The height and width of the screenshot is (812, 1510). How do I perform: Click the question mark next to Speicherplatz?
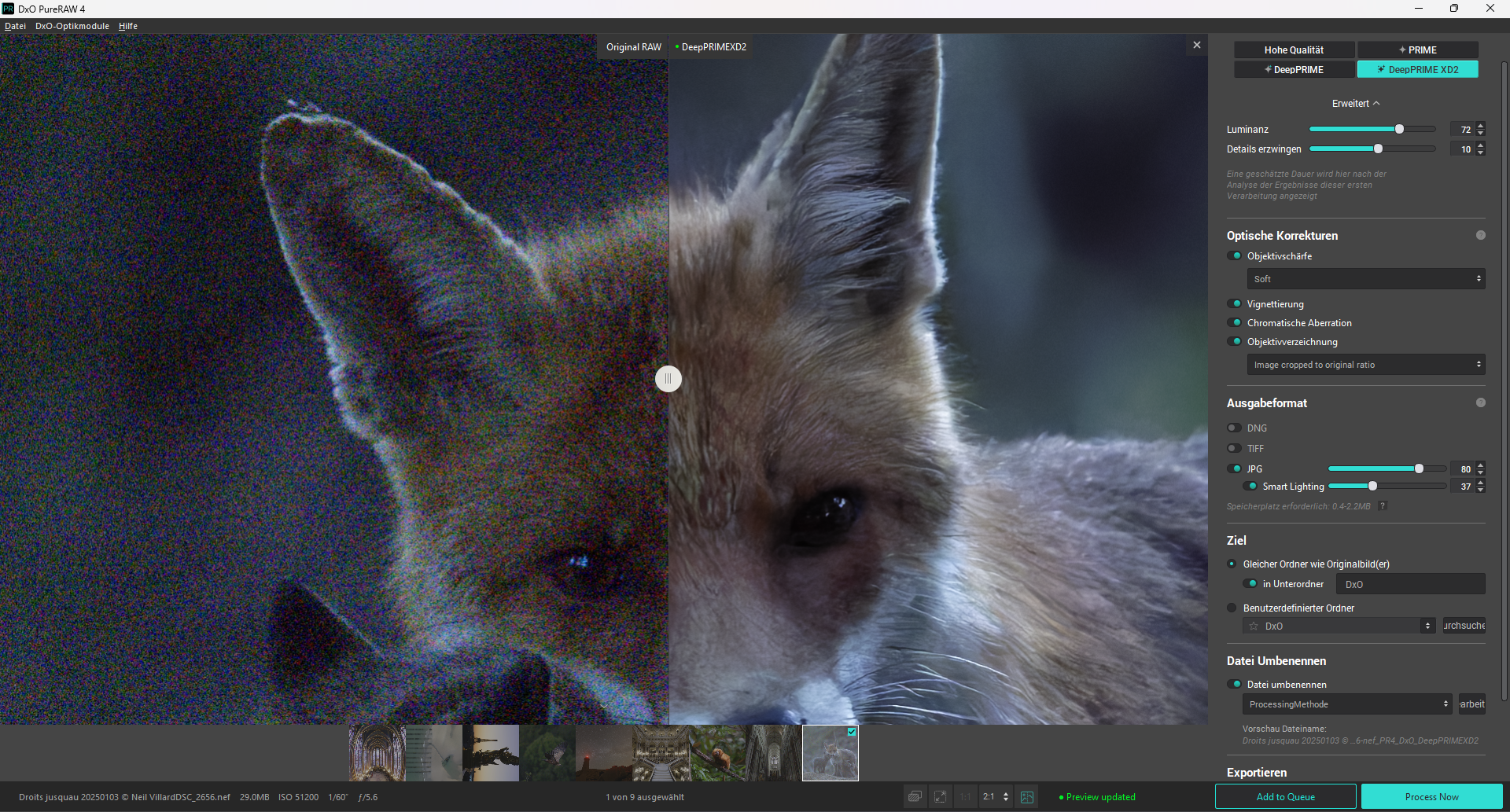[x=1383, y=506]
